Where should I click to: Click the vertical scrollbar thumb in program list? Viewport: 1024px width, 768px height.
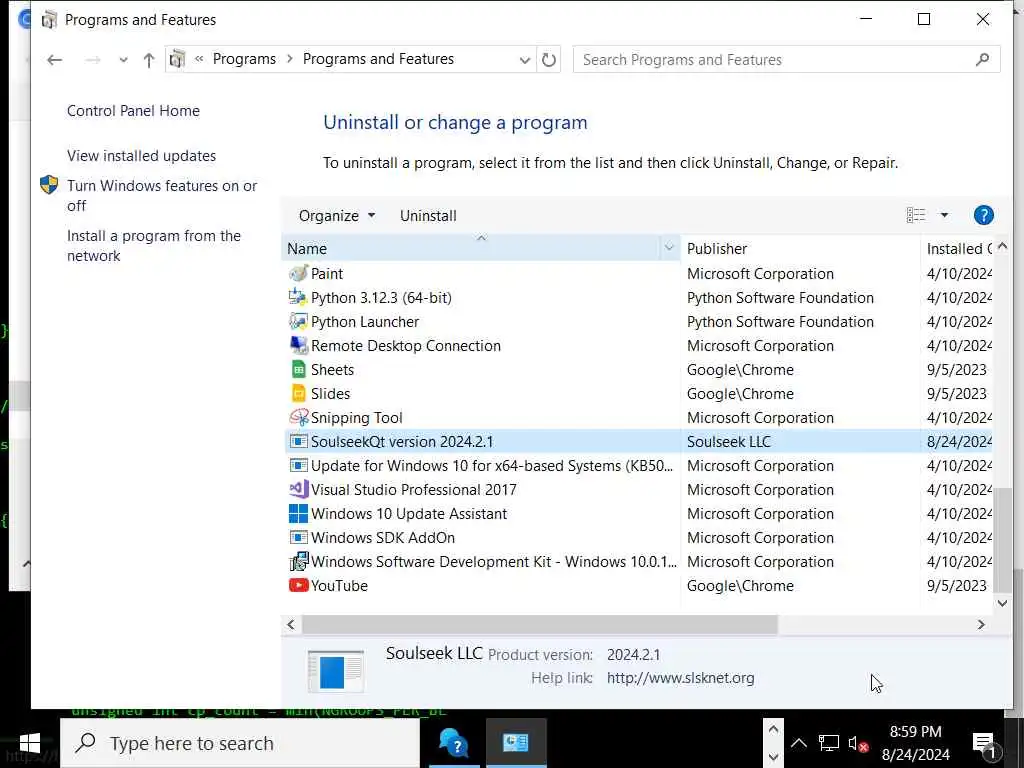coord(1002,539)
